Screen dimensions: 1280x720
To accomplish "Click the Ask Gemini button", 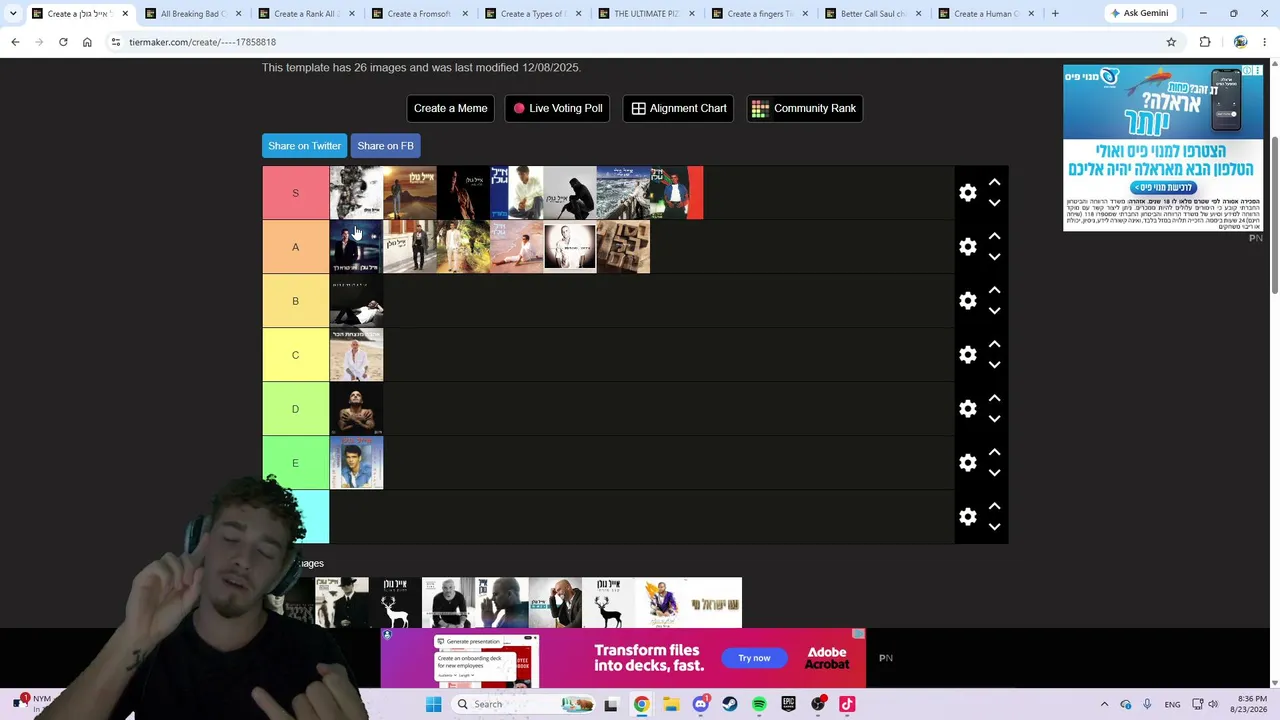I will click(x=1139, y=14).
